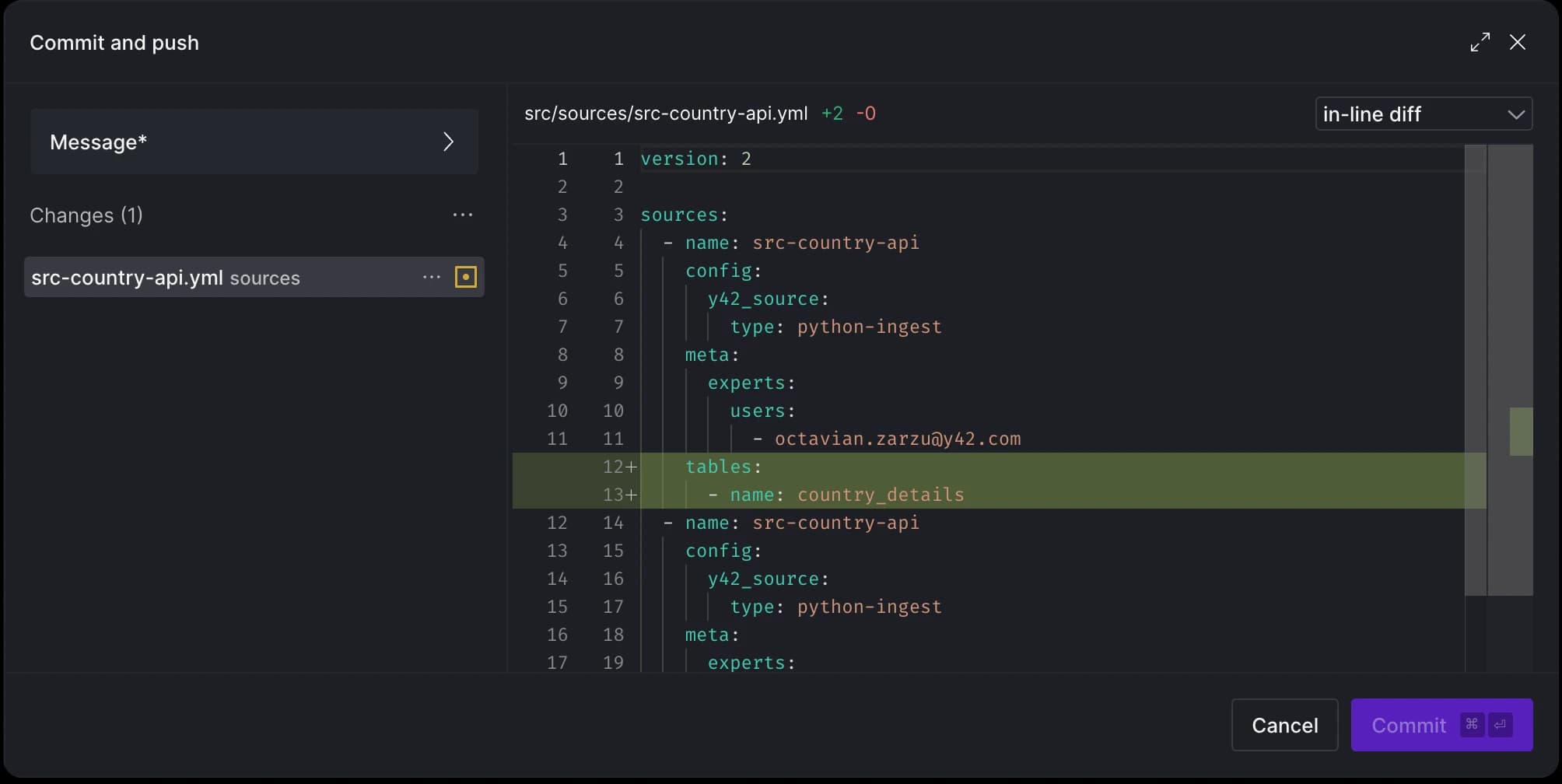
Task: Expand the dialog to fullscreen
Action: pyautogui.click(x=1480, y=42)
